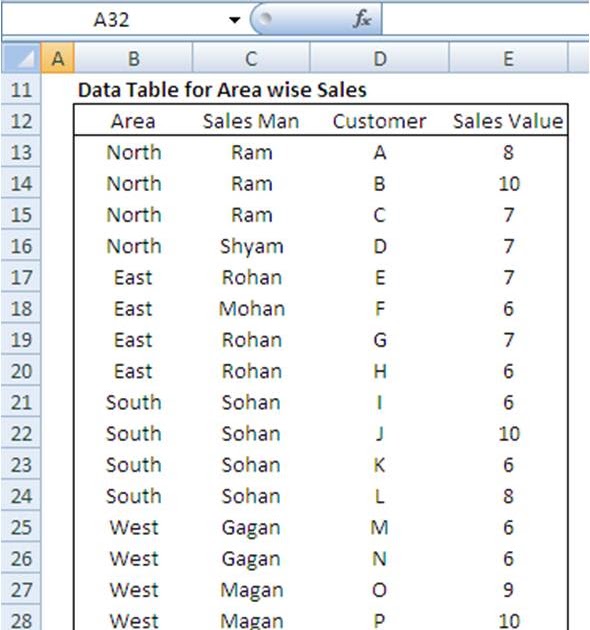Click the cell containing Shyam

click(251, 246)
